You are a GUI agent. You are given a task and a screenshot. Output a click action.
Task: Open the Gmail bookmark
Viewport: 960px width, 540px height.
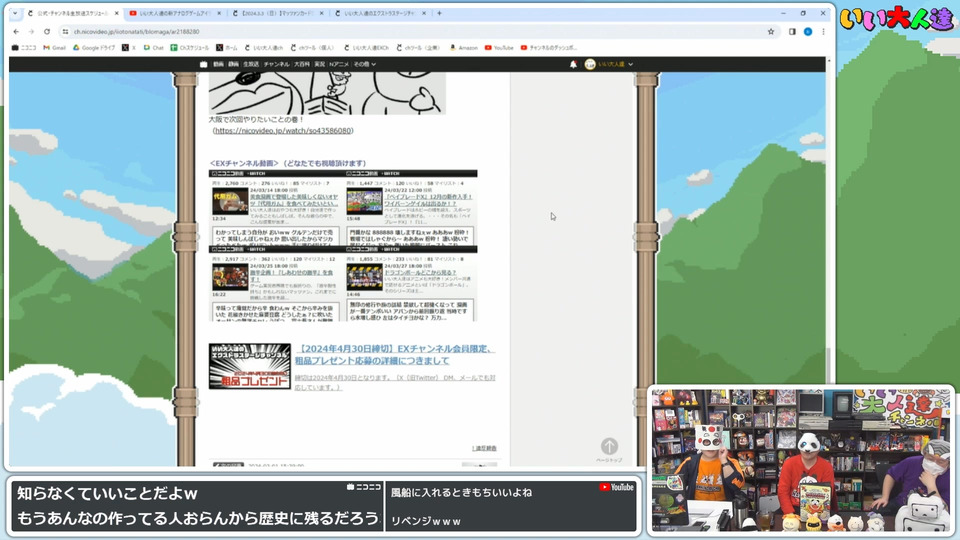(54, 47)
